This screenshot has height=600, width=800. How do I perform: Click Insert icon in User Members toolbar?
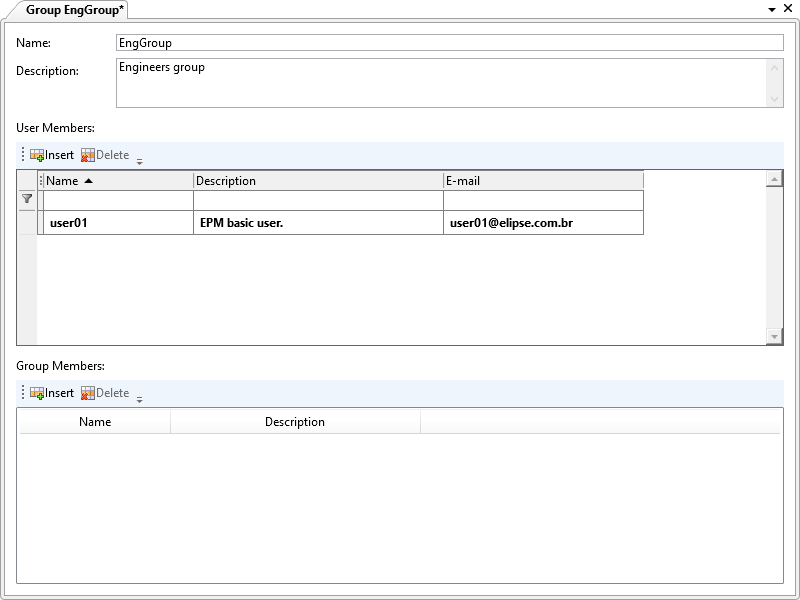tap(37, 155)
